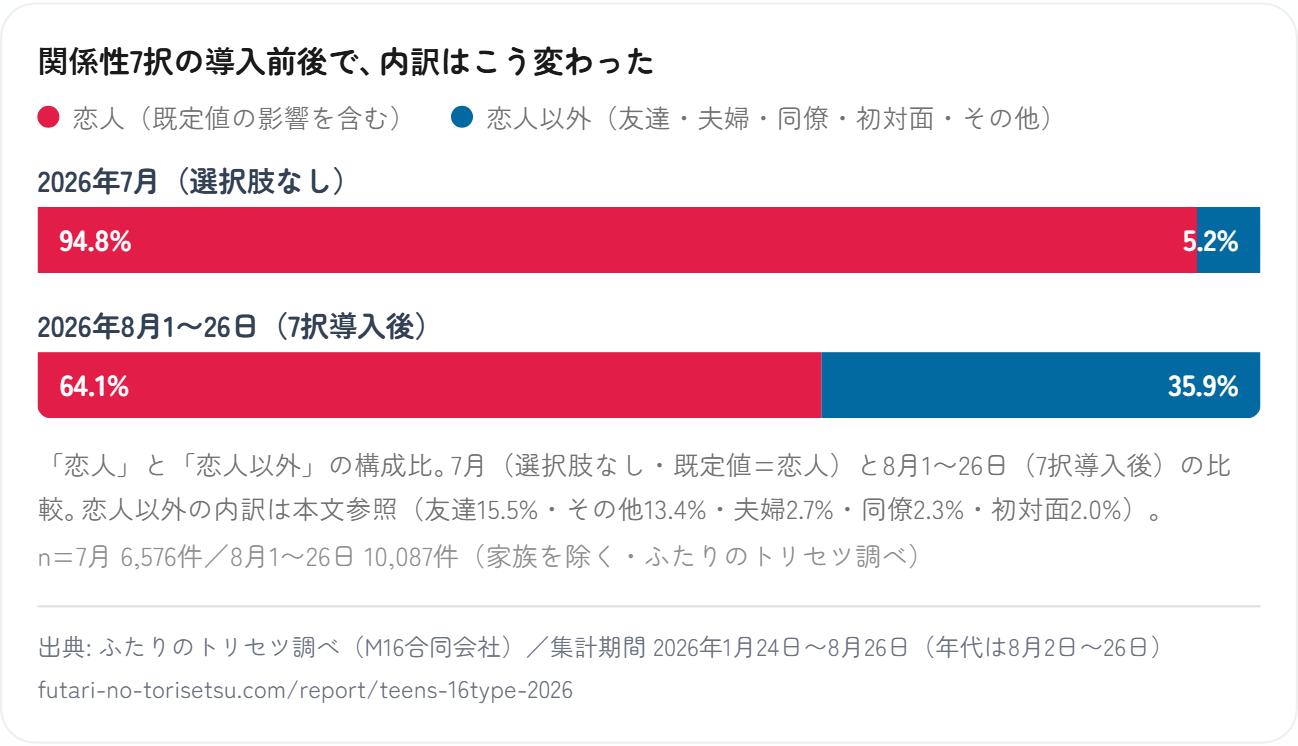Click the n=7月 6,576件 sample note
This screenshot has width=1298, height=746.
click(x=479, y=557)
